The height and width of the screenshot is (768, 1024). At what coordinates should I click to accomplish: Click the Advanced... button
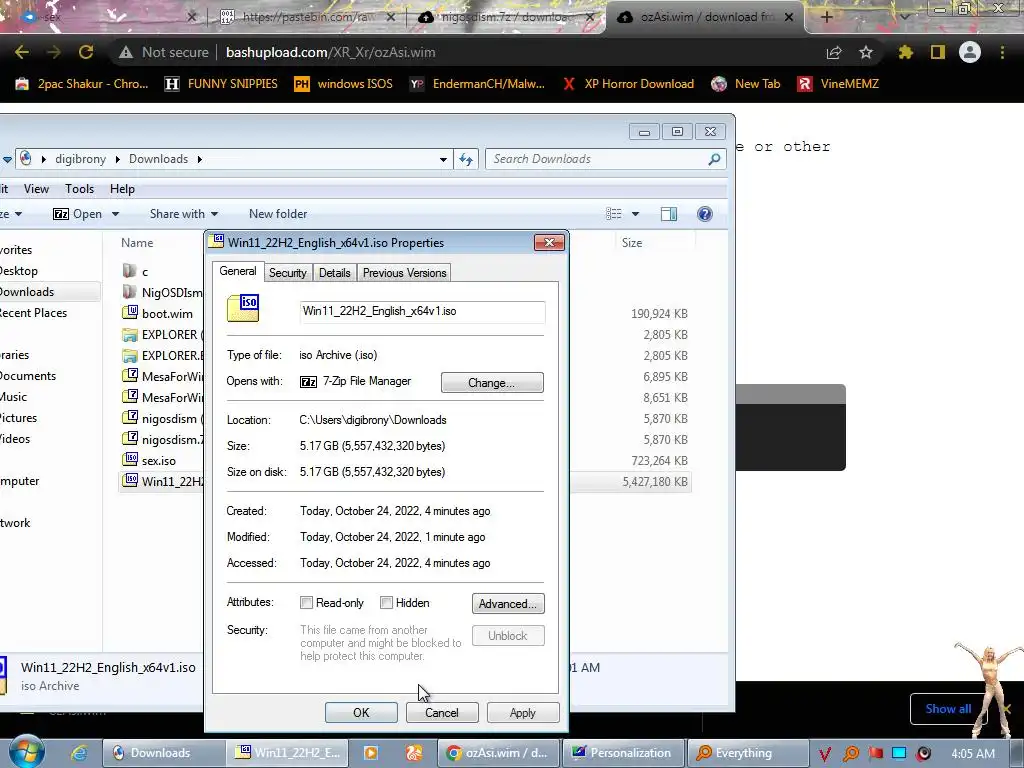pos(507,603)
